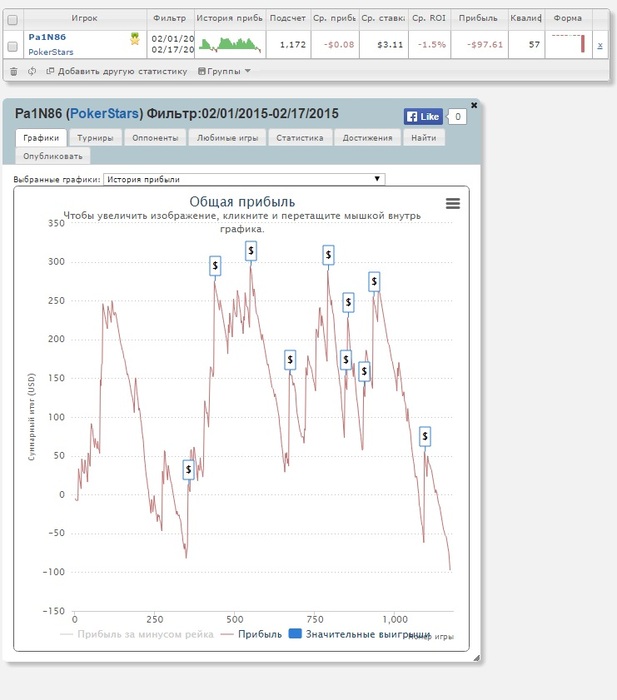Sort by the Ср. ROI column header
This screenshot has height=700, width=617.
coord(429,18)
